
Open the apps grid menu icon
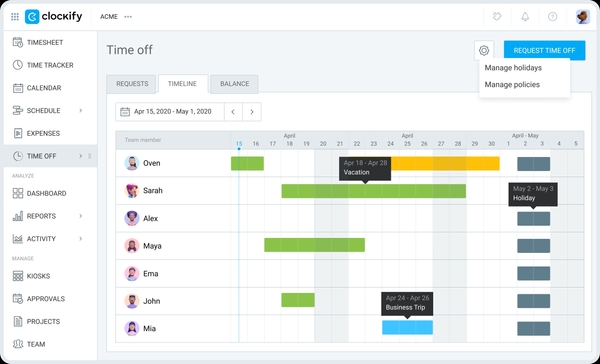15,16
